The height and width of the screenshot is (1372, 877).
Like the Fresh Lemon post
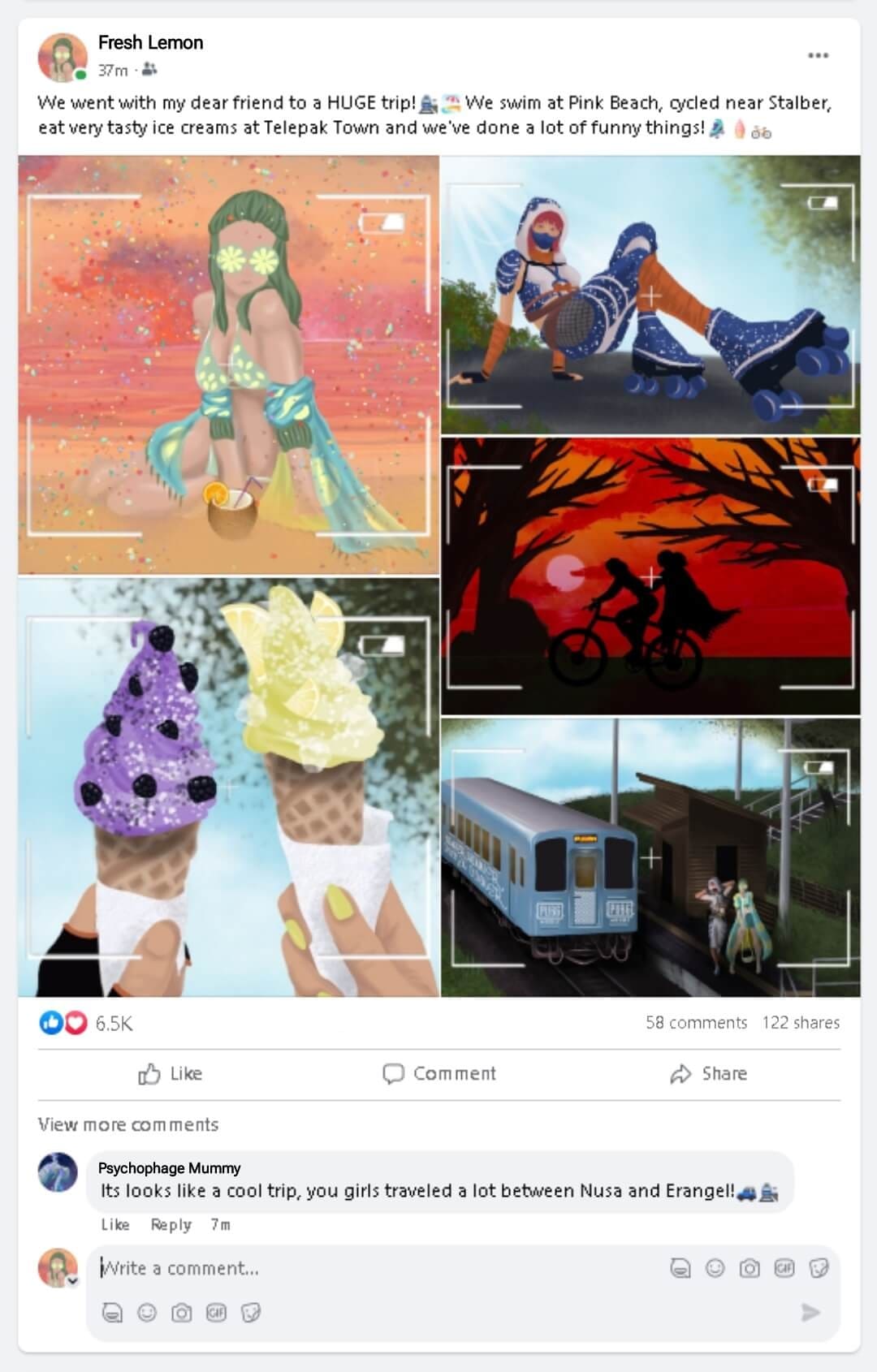(x=170, y=1073)
